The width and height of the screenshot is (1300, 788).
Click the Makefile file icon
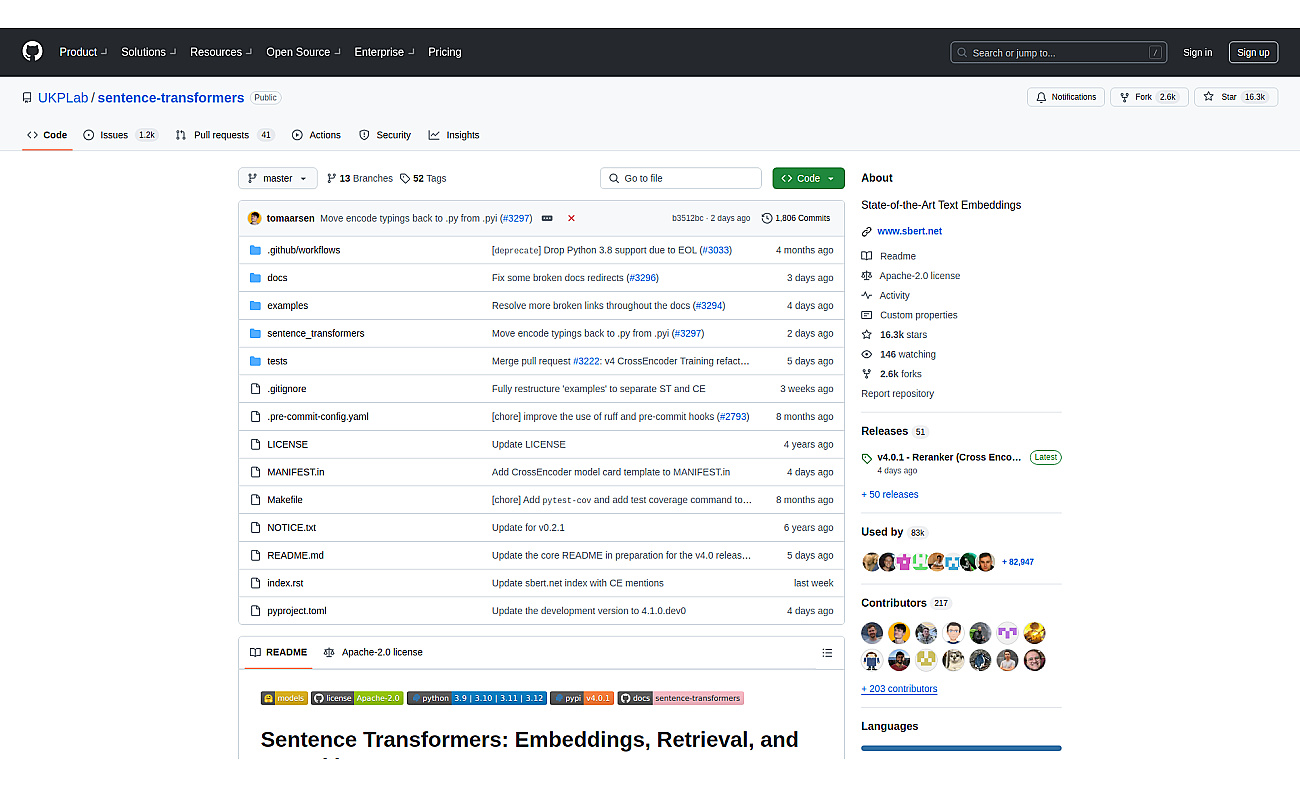click(256, 500)
